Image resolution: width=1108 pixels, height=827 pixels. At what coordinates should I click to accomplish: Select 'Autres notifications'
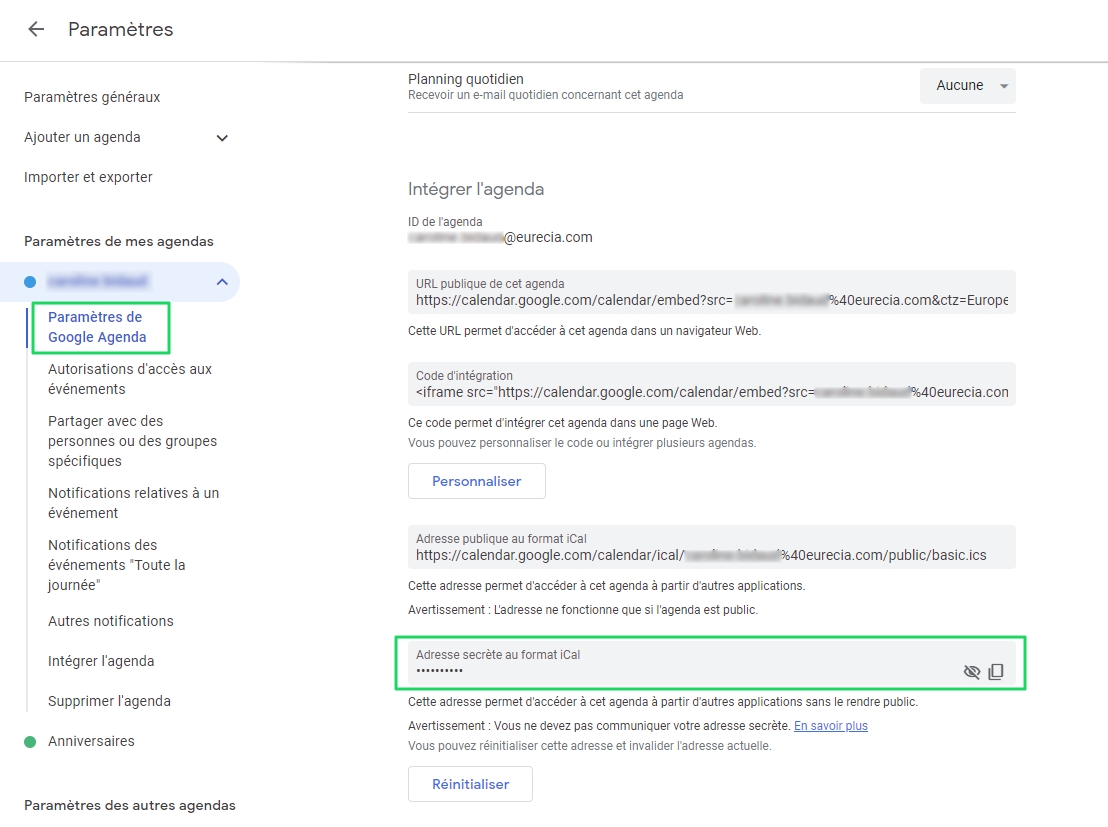point(111,621)
